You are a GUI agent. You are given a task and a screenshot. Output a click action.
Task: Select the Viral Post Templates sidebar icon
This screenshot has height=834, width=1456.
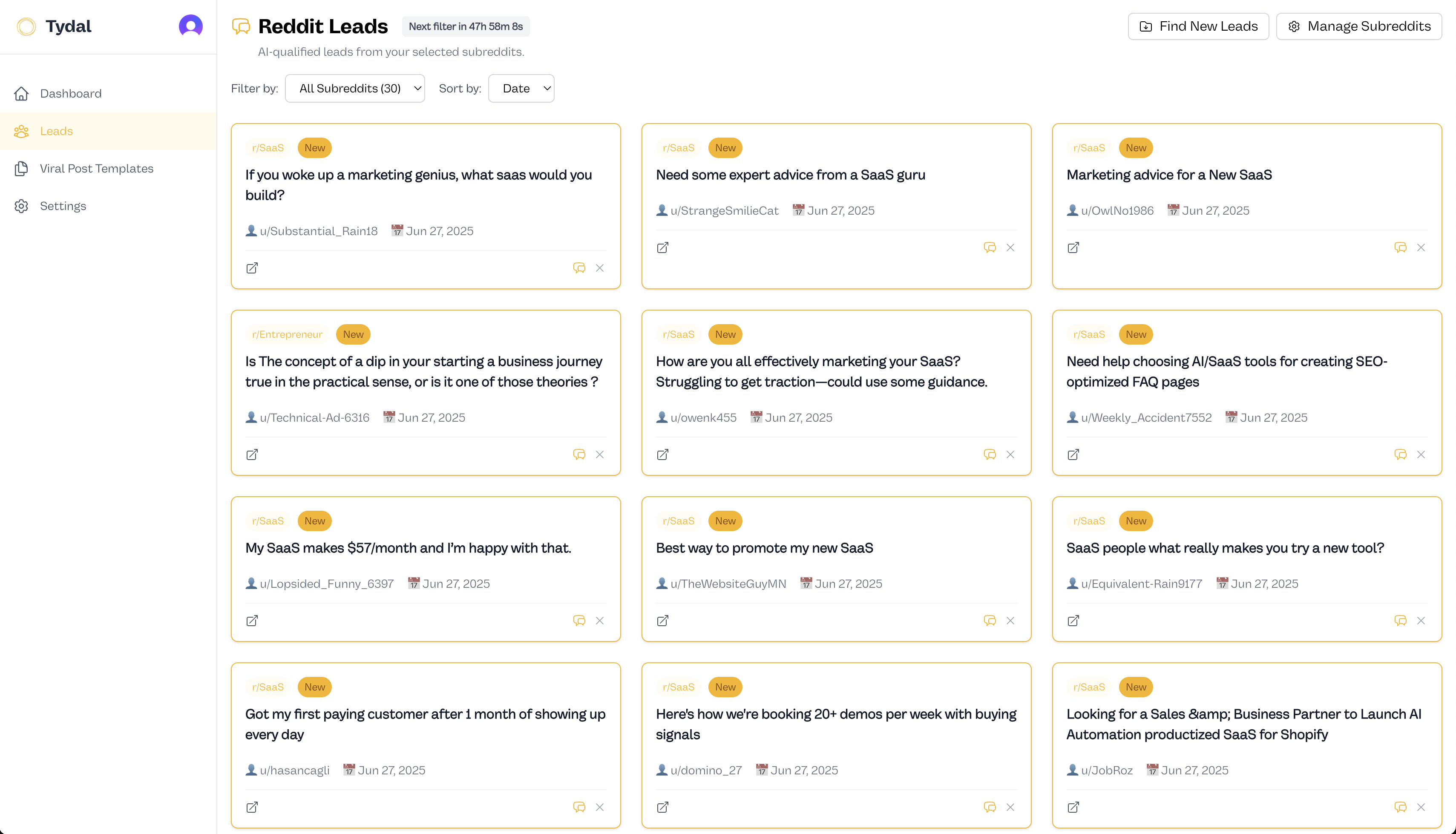point(21,168)
